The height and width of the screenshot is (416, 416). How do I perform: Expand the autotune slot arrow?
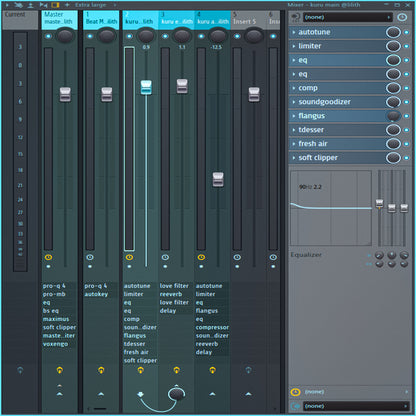tap(294, 32)
